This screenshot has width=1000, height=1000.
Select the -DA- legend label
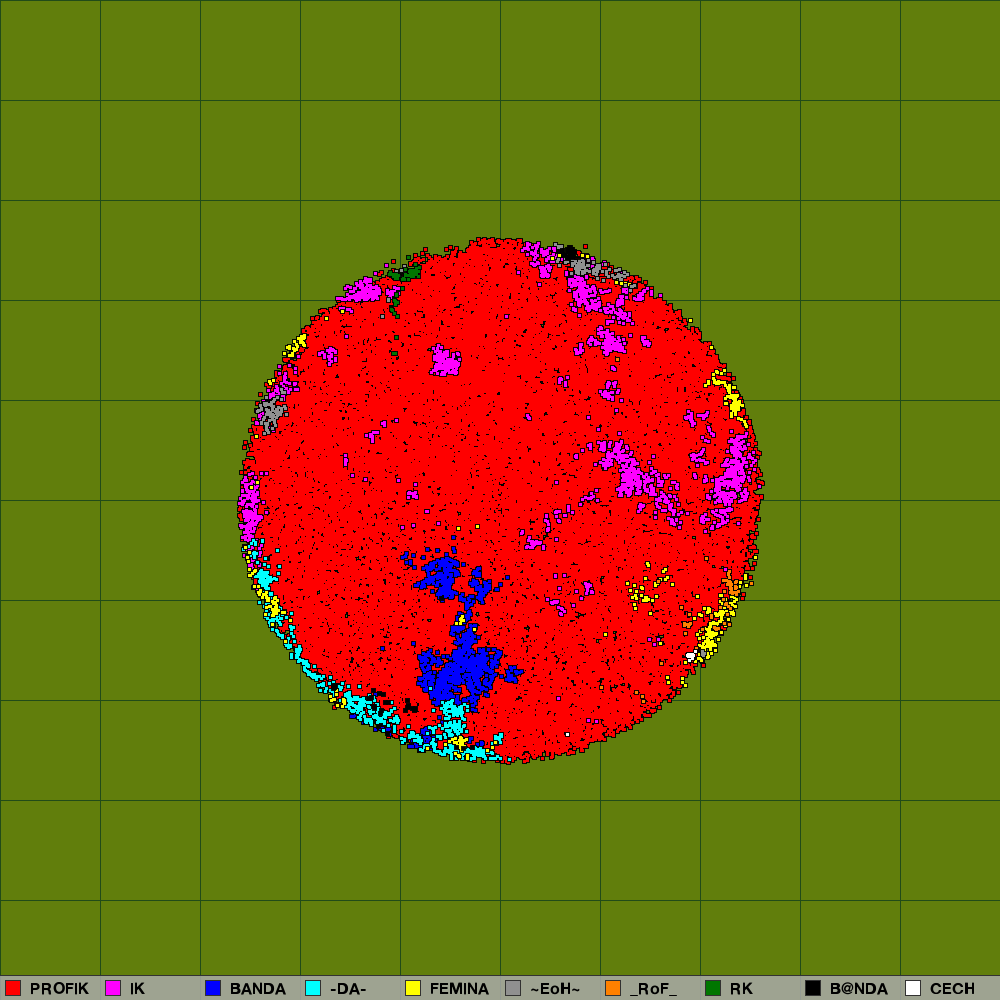[x=348, y=989]
